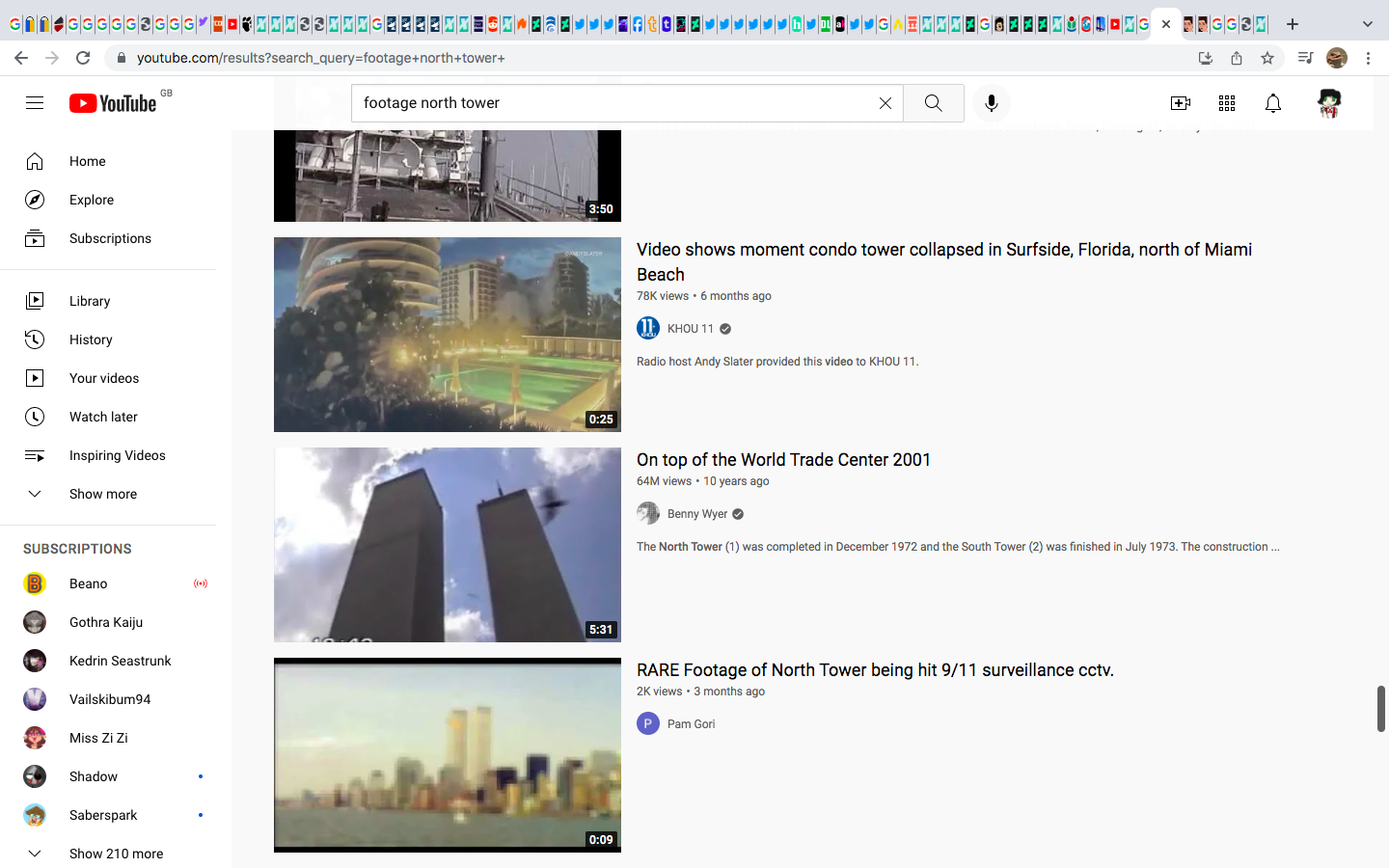Click the condo collapse video thumbnail
1389x868 pixels.
[x=448, y=335]
